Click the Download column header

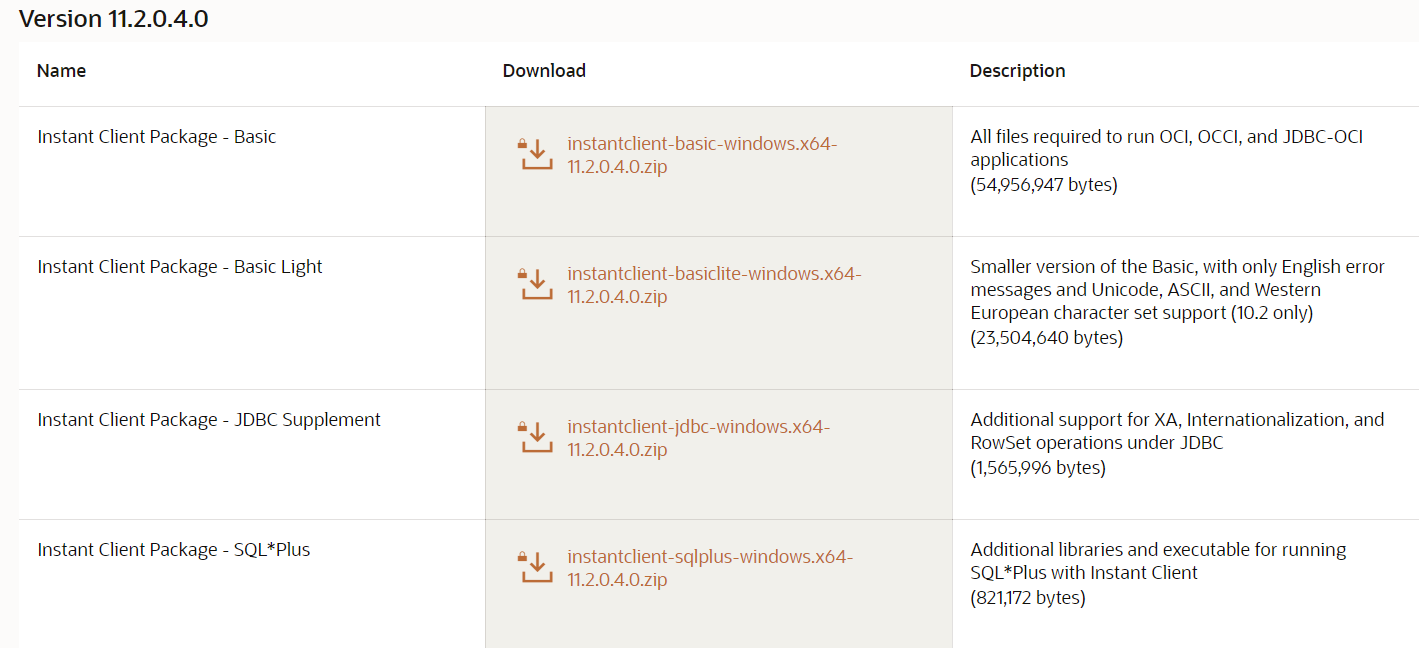click(544, 71)
